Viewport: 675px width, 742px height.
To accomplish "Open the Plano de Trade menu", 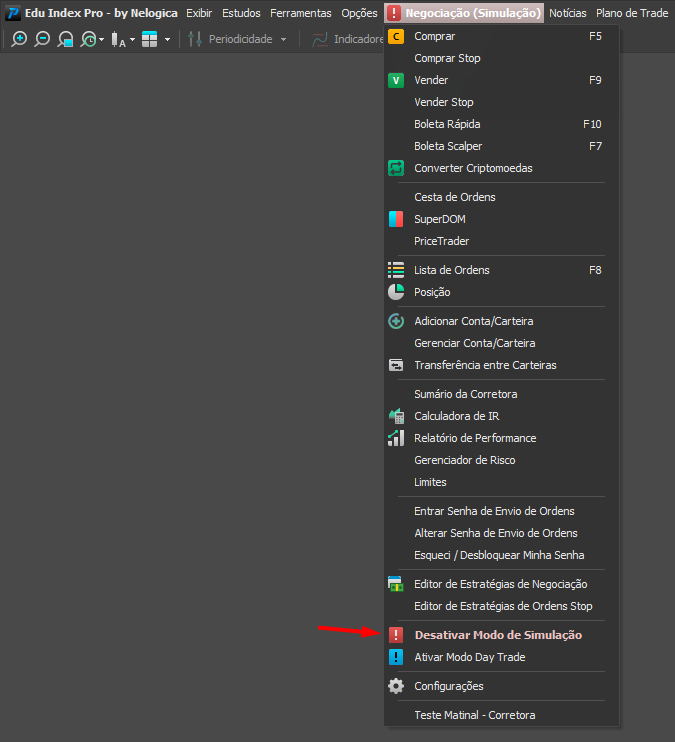I will (x=632, y=13).
